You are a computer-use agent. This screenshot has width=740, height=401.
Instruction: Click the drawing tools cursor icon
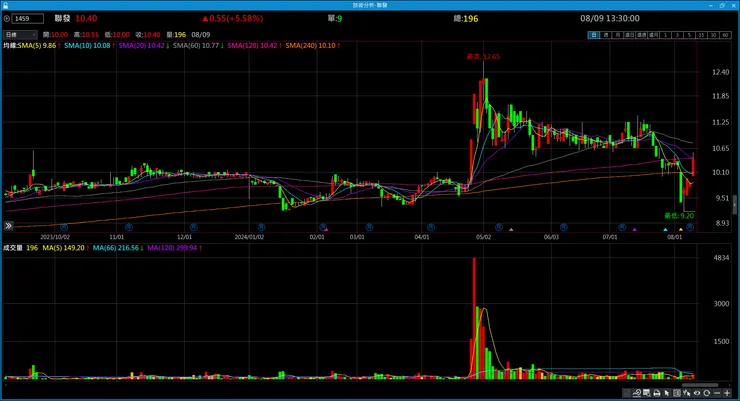[x=687, y=393]
